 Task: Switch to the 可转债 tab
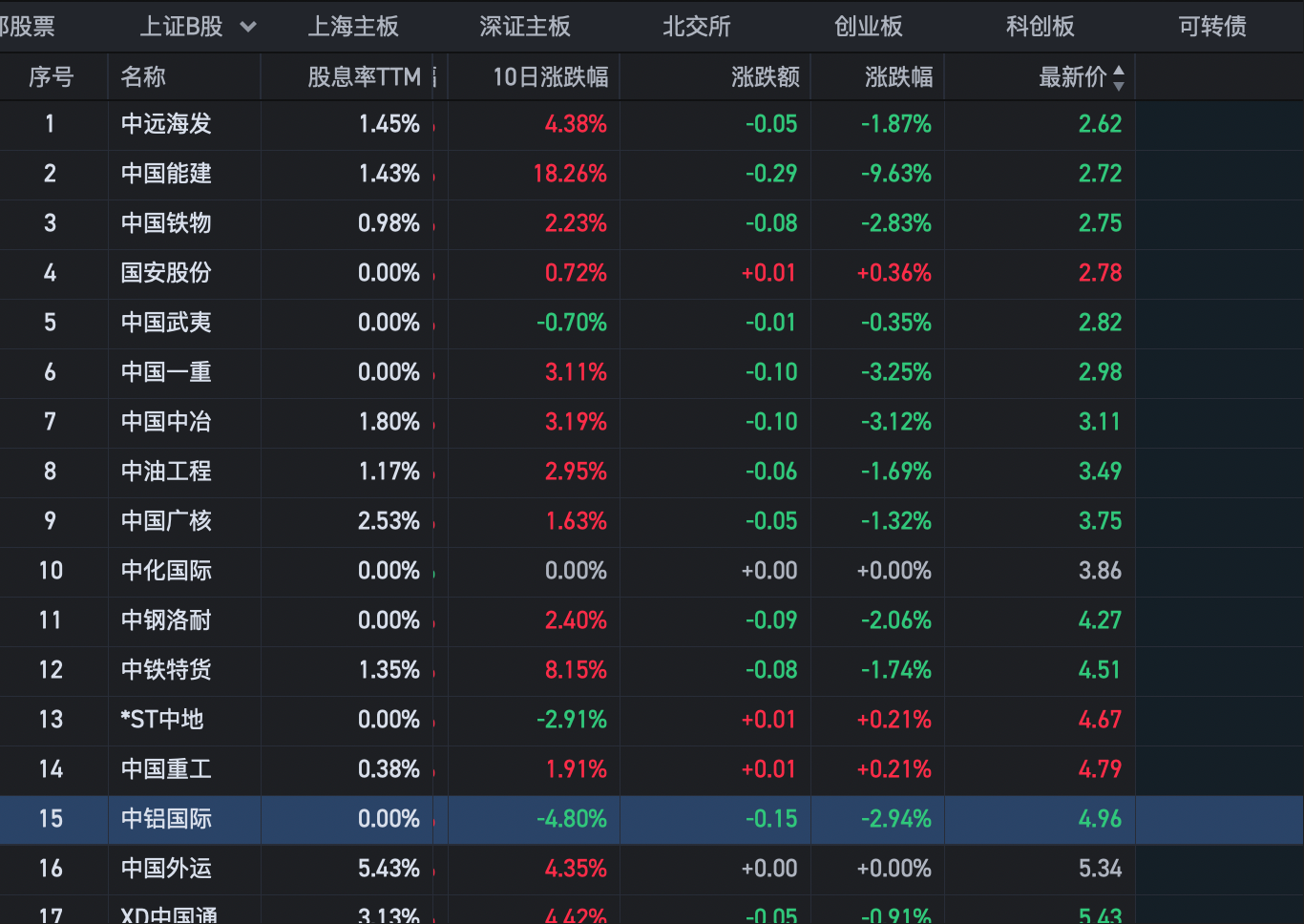click(1211, 27)
